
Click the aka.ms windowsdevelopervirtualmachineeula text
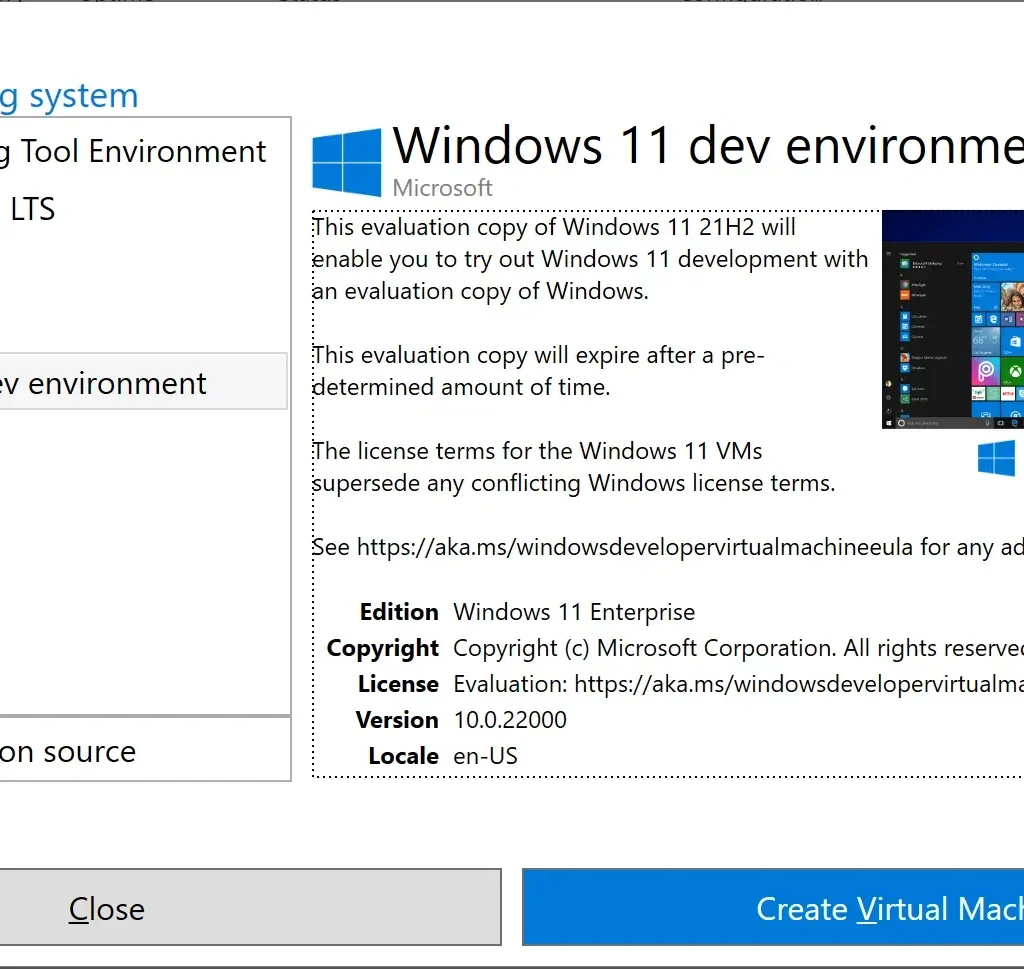click(x=635, y=547)
